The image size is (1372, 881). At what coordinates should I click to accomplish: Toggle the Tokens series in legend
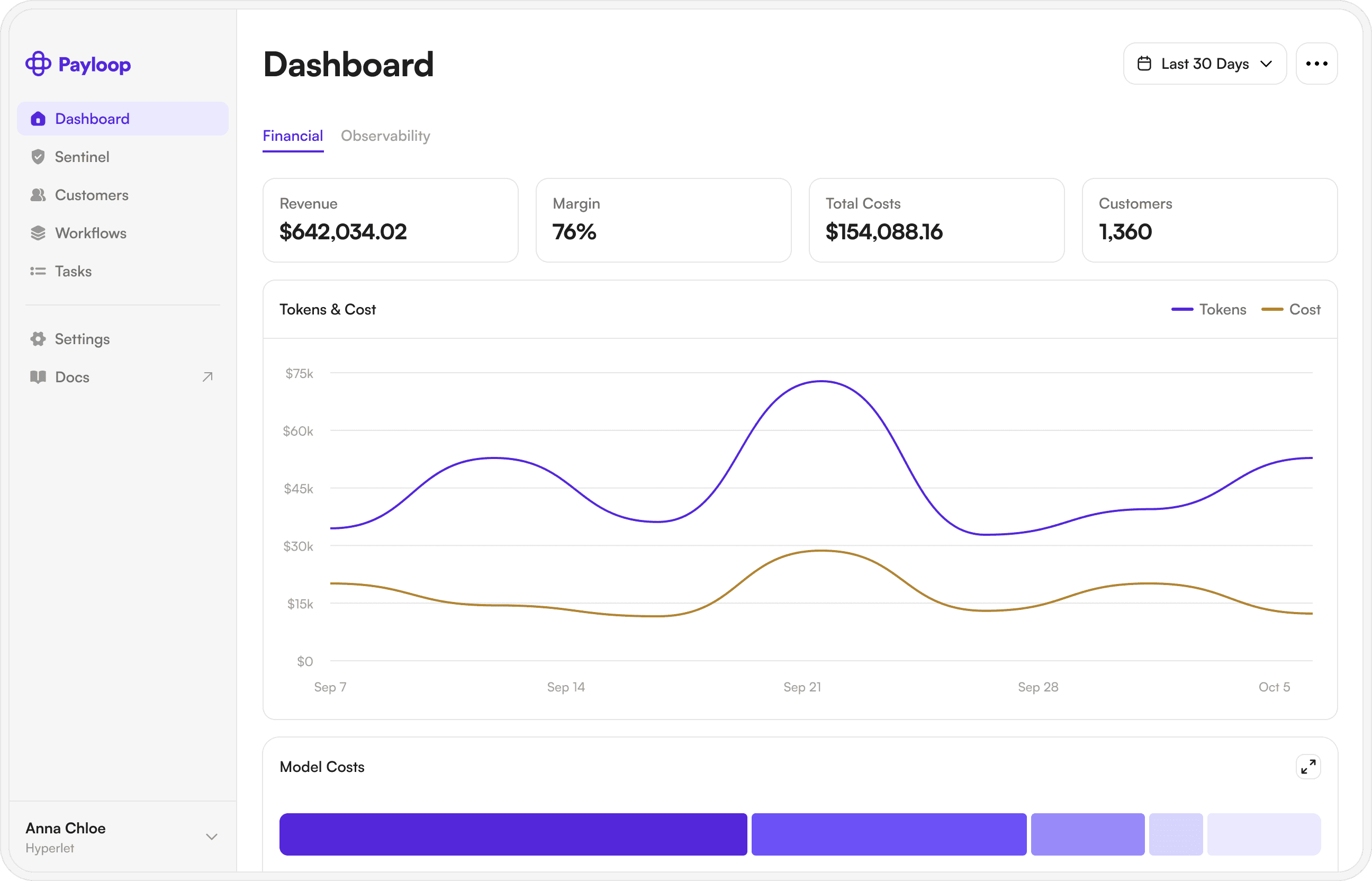click(x=1208, y=310)
